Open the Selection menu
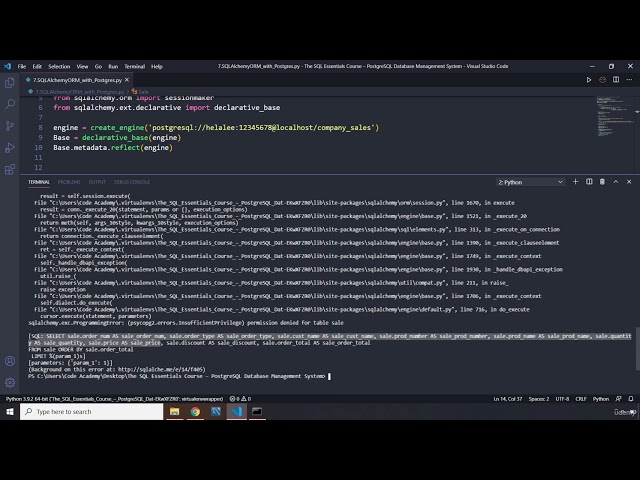This screenshot has height=480, width=640. (59, 67)
